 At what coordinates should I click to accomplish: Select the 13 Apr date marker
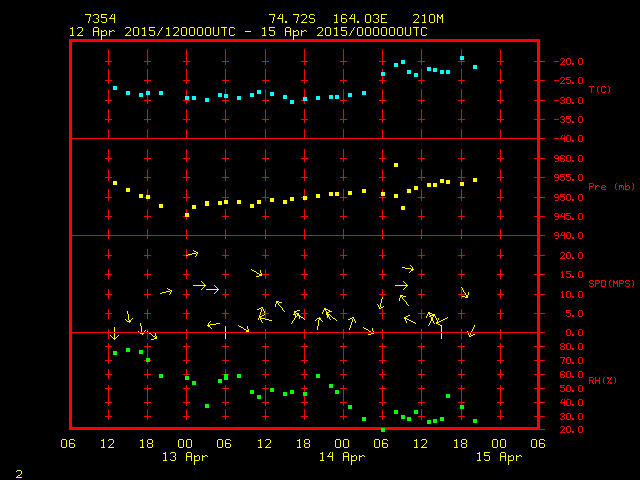pos(186,457)
